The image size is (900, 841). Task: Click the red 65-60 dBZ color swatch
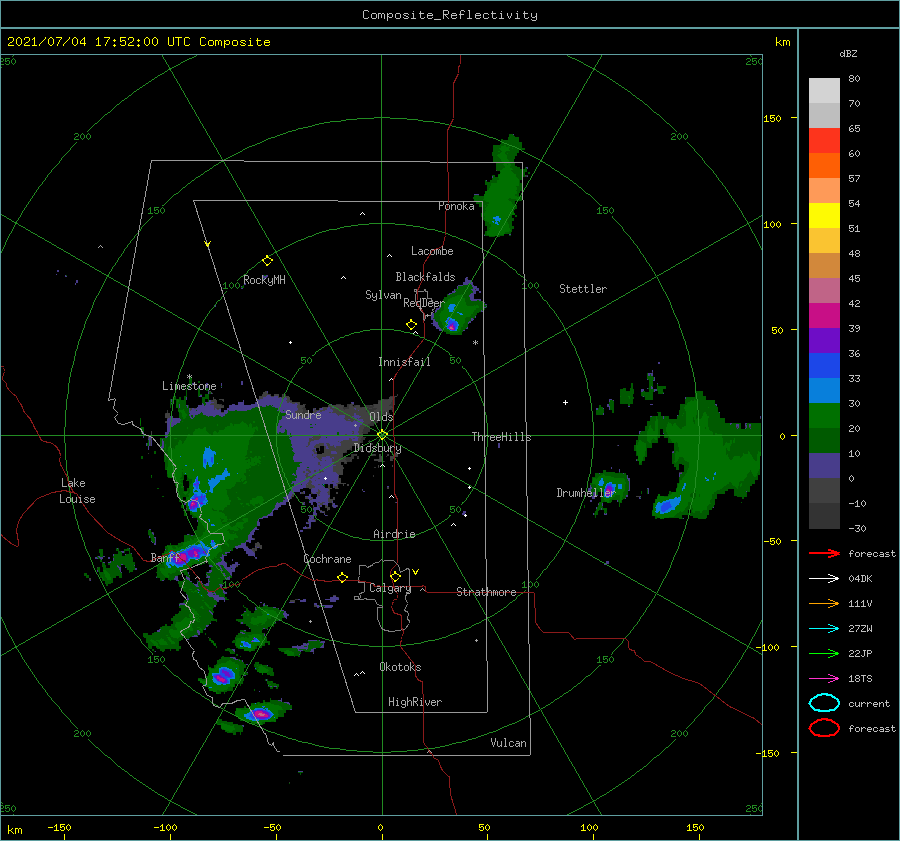[x=824, y=141]
